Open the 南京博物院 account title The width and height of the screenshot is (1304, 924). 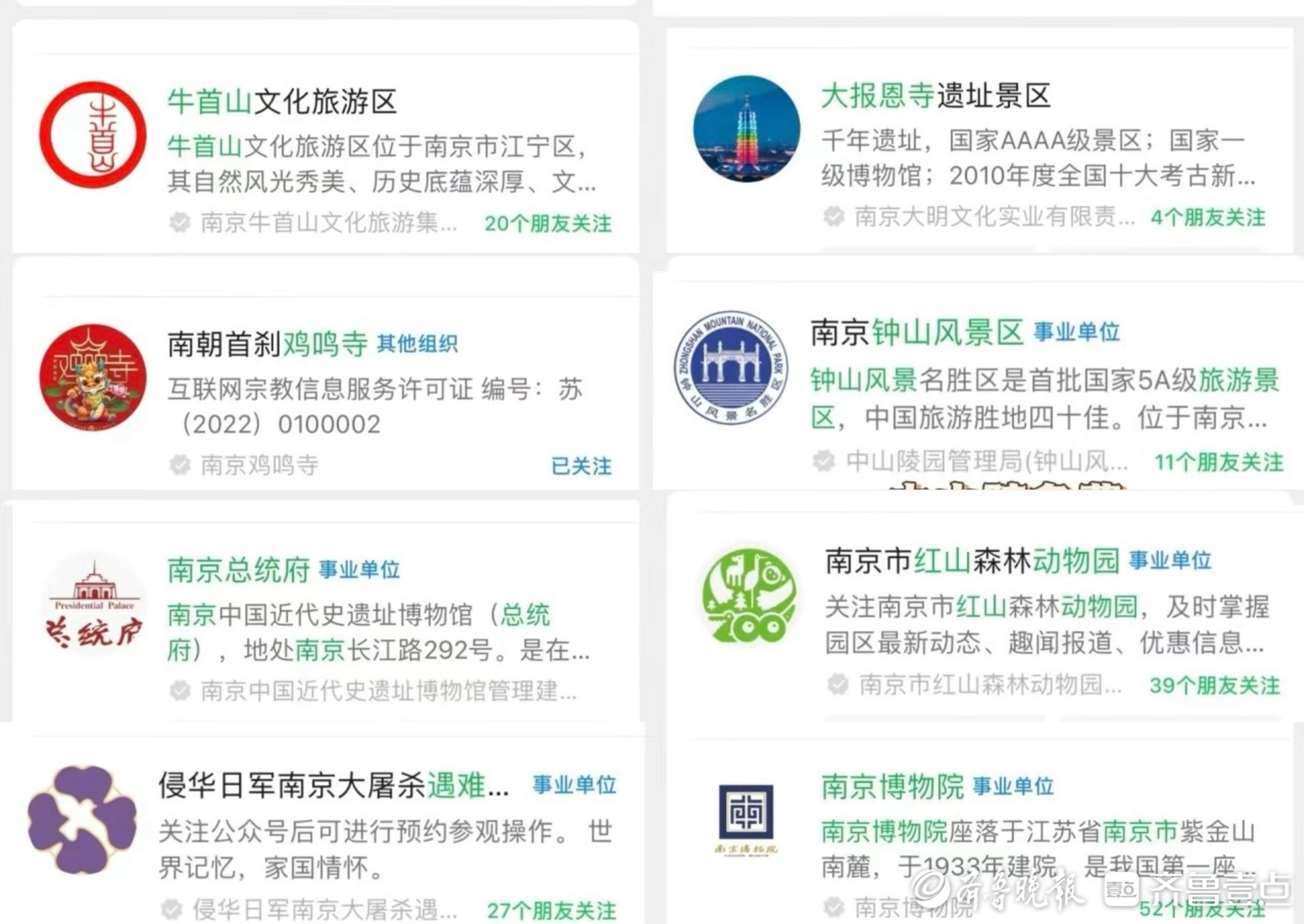point(892,787)
